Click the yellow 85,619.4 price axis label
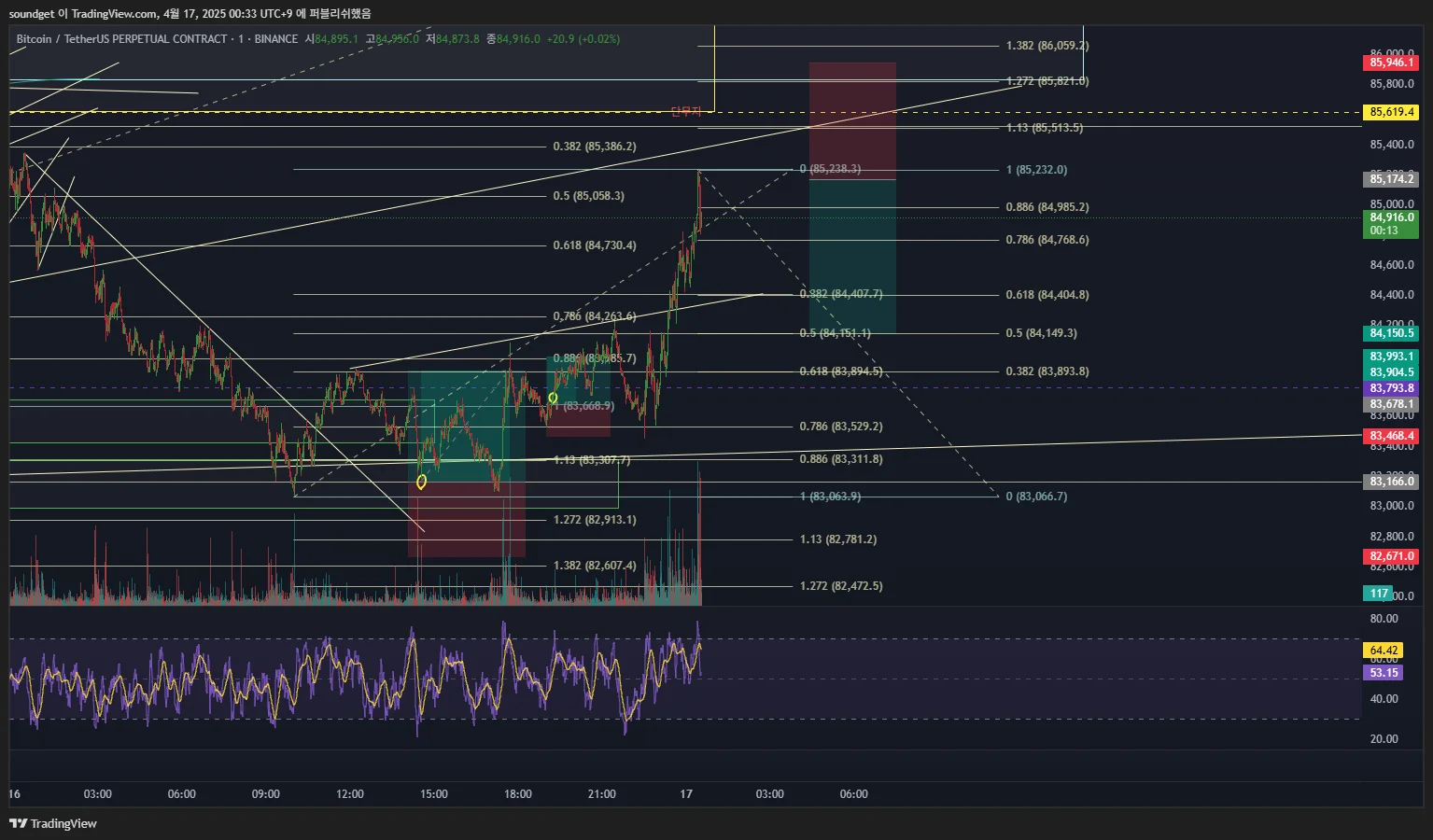1433x840 pixels. point(1390,112)
